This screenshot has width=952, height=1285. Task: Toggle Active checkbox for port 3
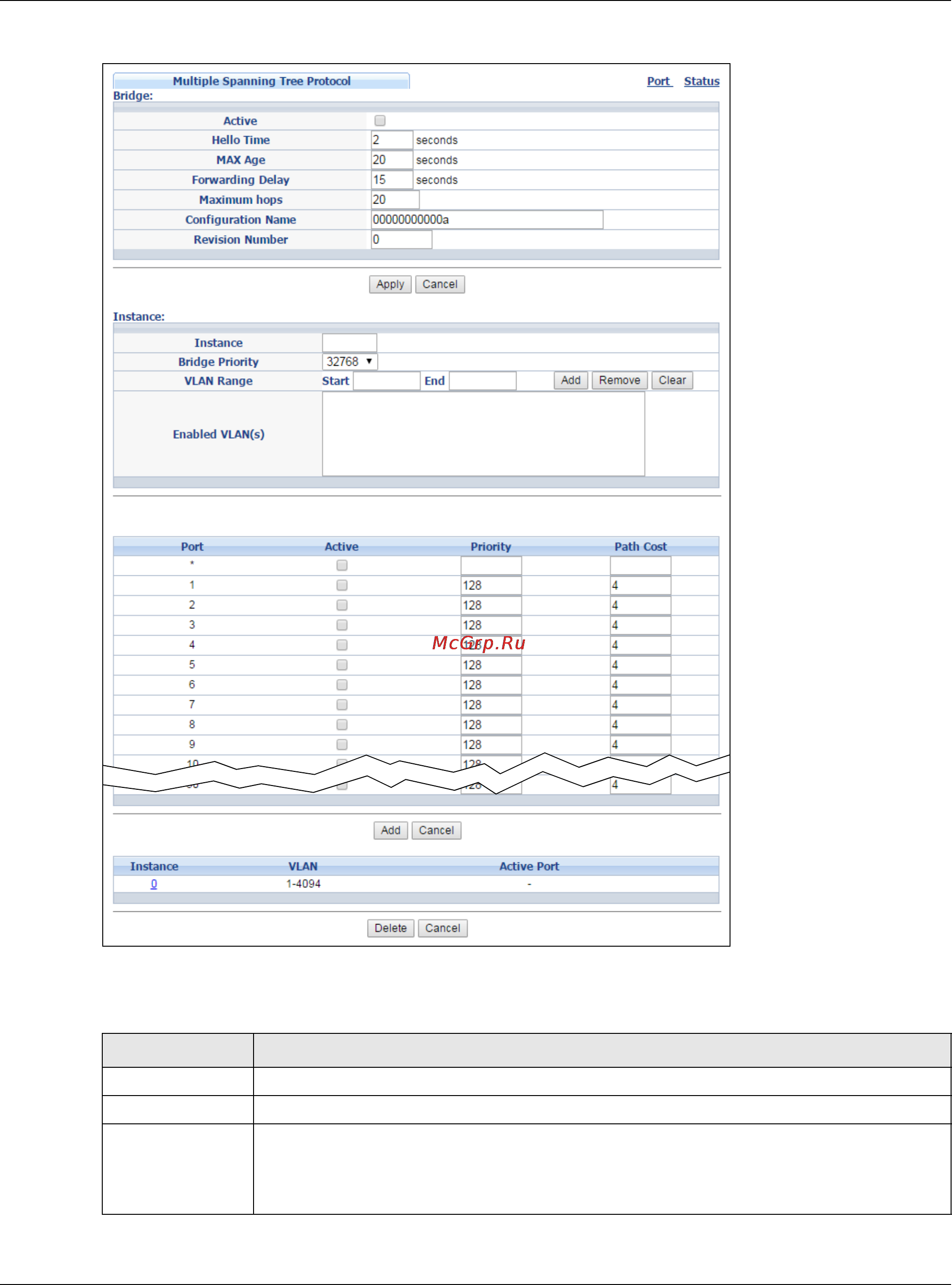[x=342, y=625]
